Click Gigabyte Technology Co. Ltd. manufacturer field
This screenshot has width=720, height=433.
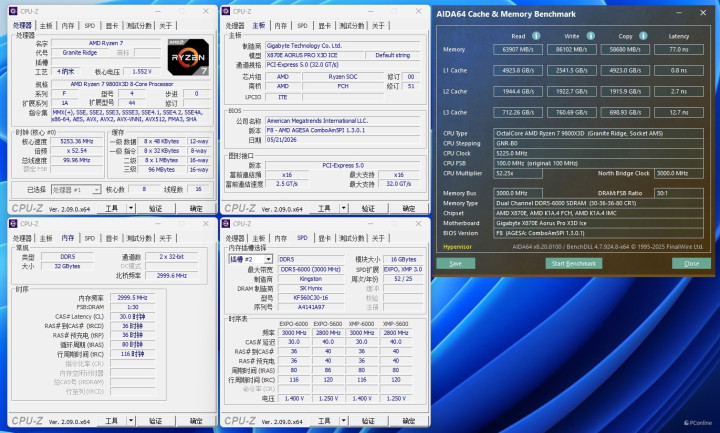(x=343, y=45)
